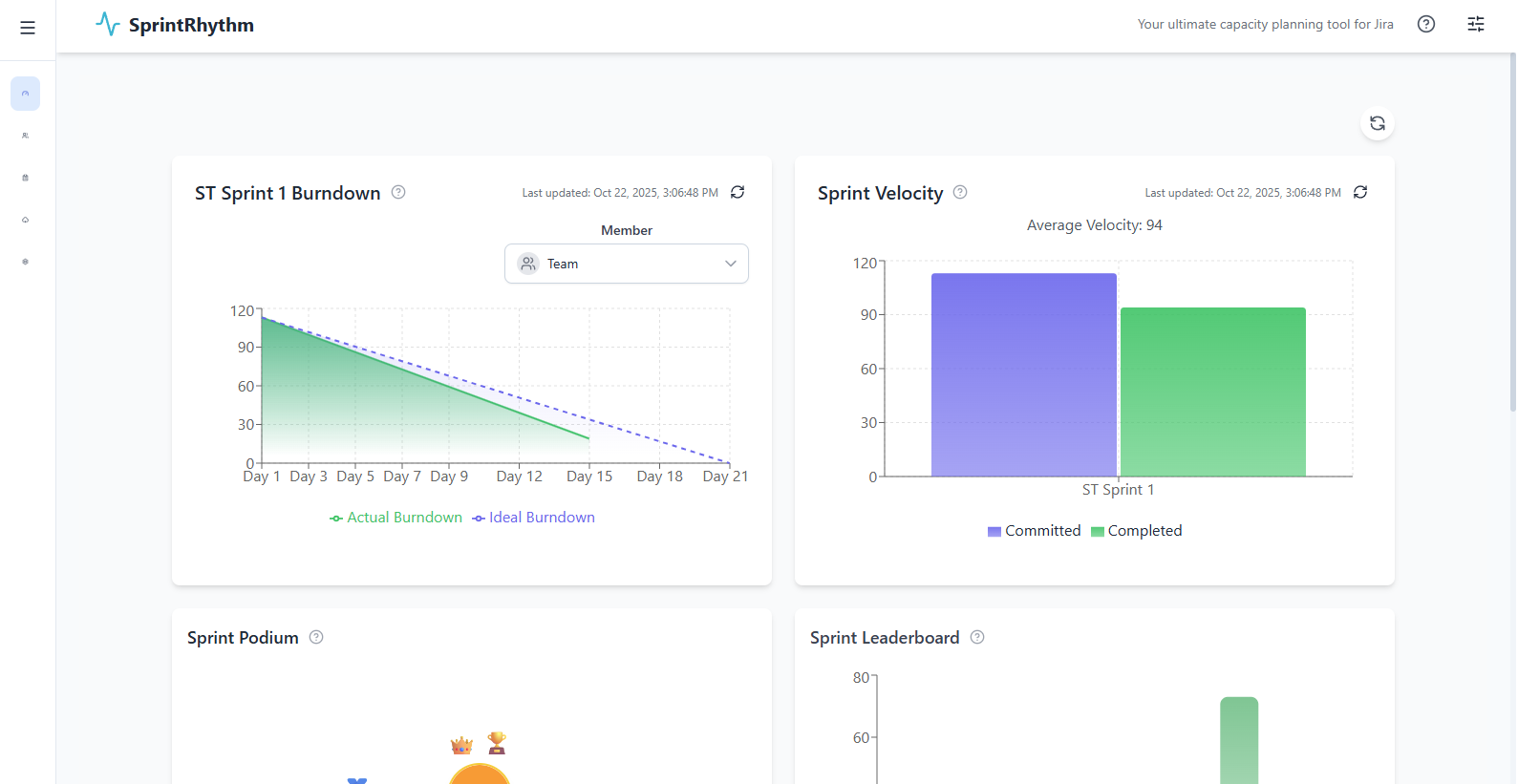
Task: Open the sliders settings icon in header
Action: [x=1475, y=25]
